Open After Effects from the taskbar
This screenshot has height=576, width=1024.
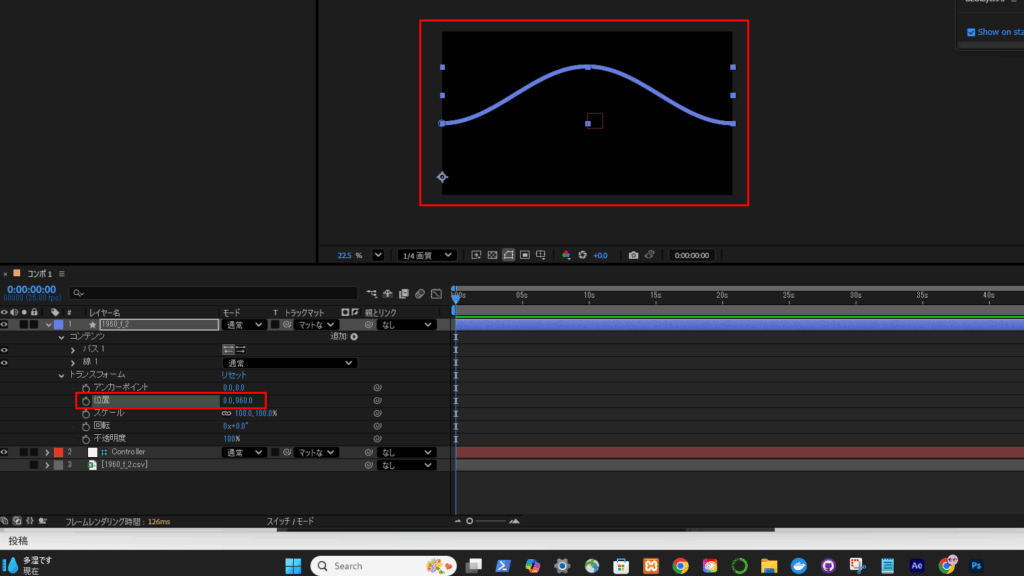coord(916,565)
